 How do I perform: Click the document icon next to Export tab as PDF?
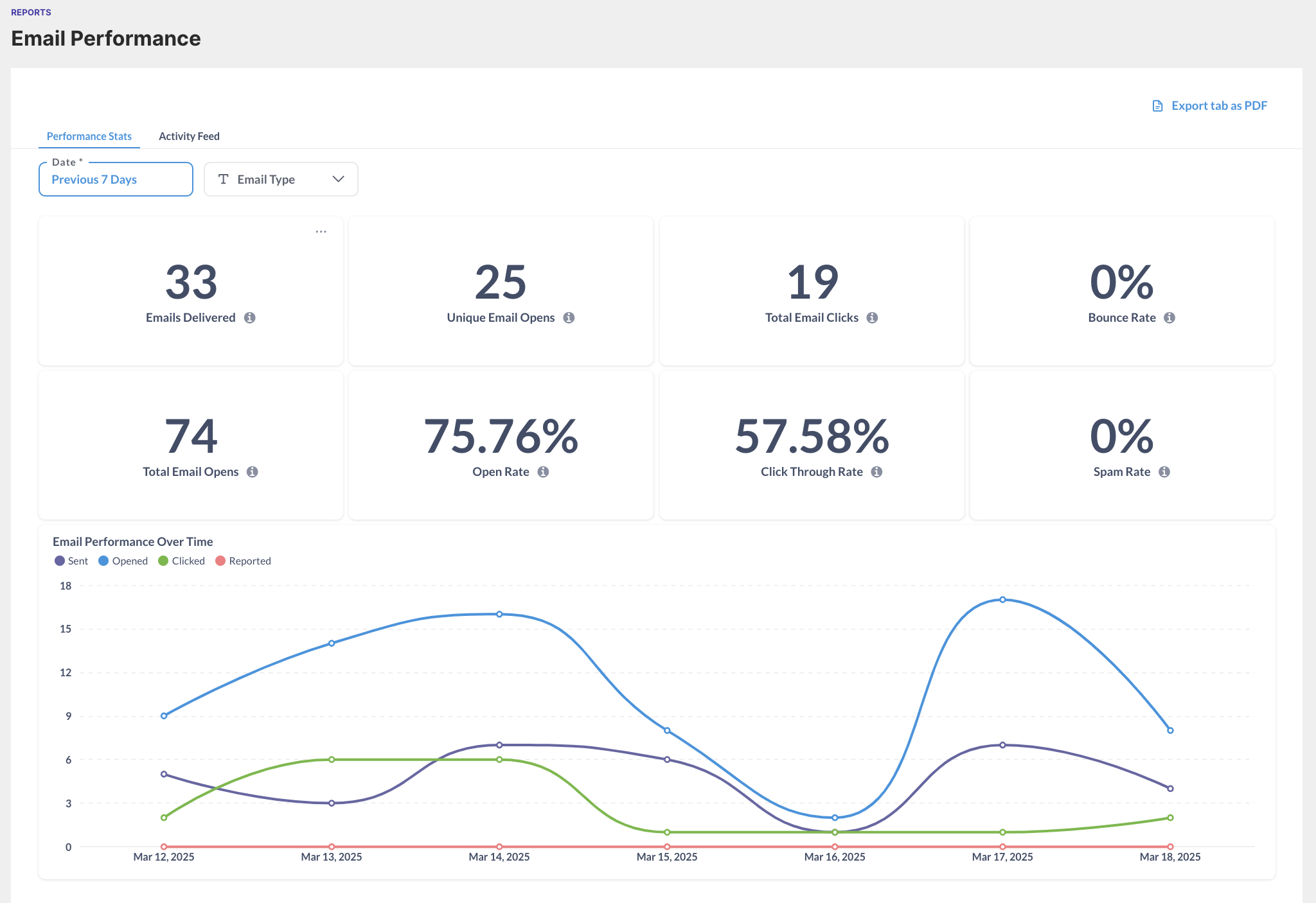[x=1156, y=105]
